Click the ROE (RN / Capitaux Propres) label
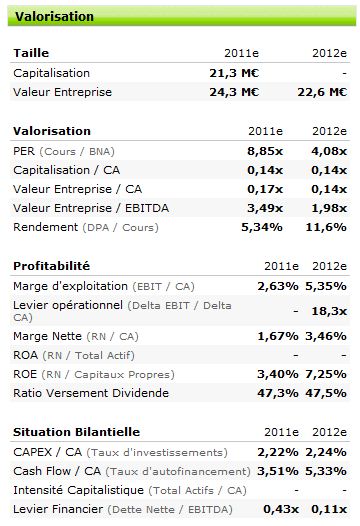 point(94,374)
